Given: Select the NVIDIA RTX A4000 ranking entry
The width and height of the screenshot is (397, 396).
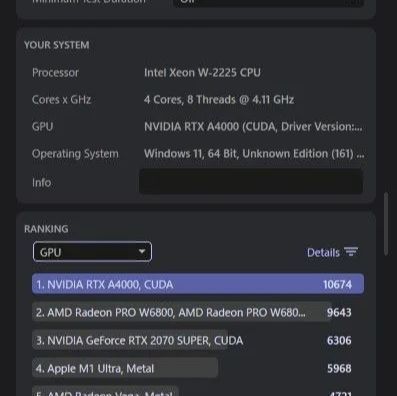Looking at the screenshot, I should coord(198,284).
